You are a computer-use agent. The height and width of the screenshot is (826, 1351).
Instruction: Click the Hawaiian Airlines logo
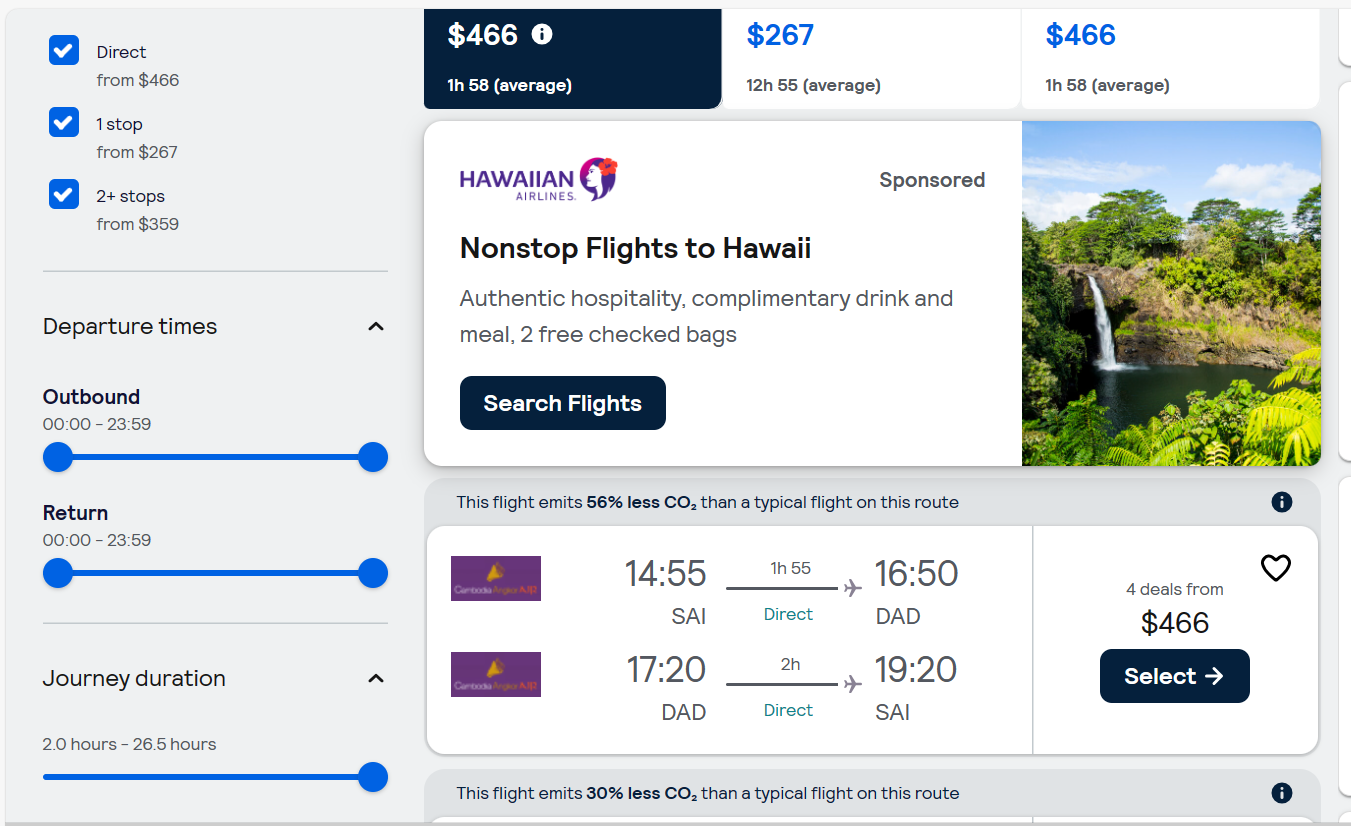click(x=538, y=180)
